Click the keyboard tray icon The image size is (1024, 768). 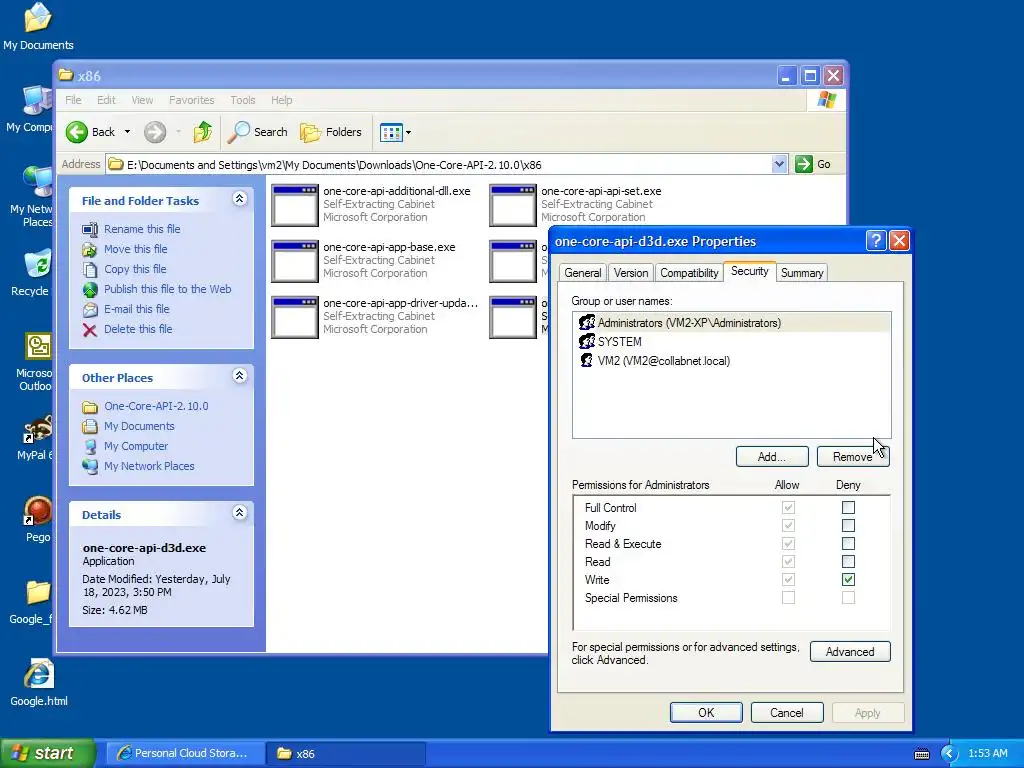tap(921, 754)
